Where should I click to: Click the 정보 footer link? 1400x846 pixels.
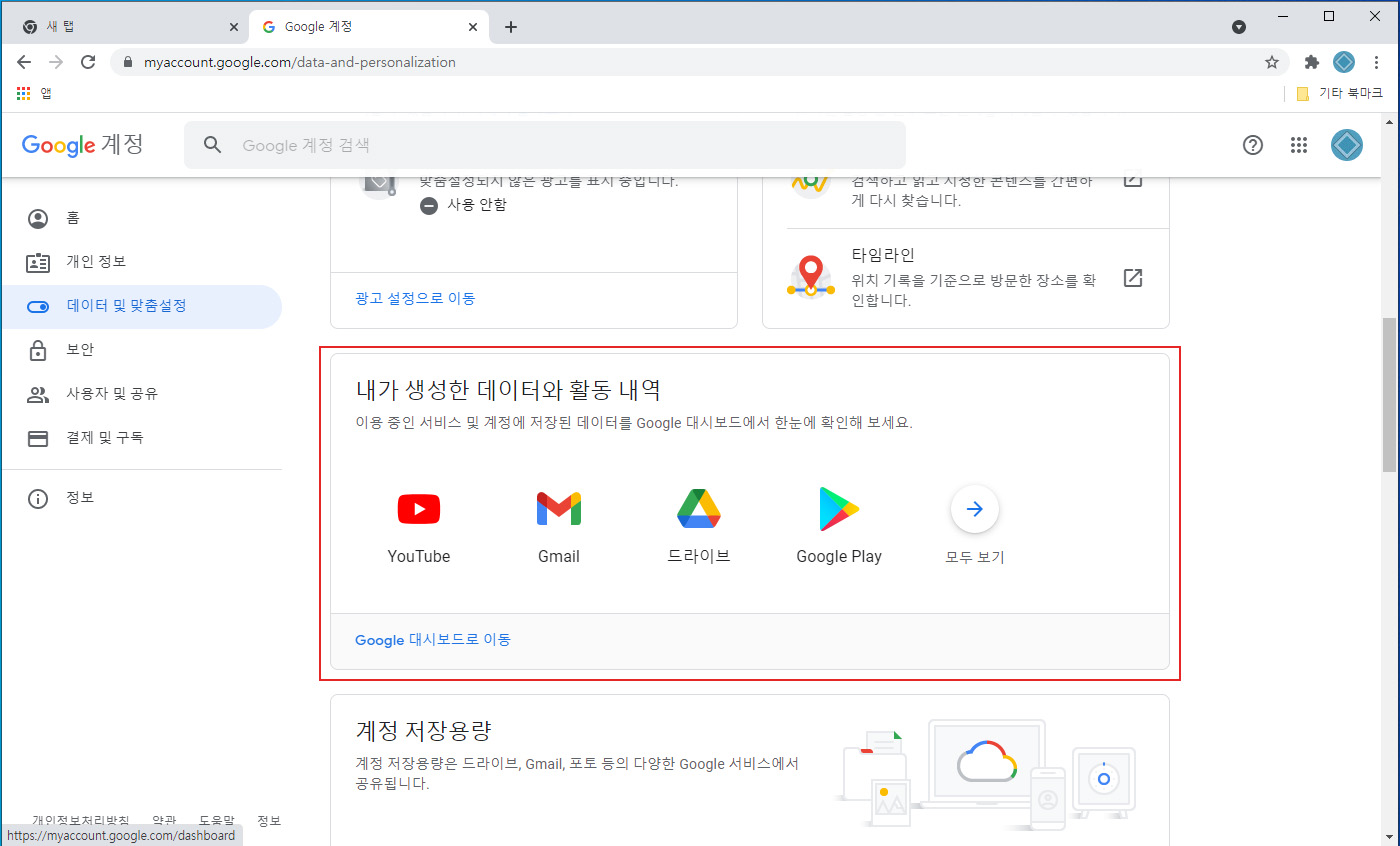(x=269, y=821)
